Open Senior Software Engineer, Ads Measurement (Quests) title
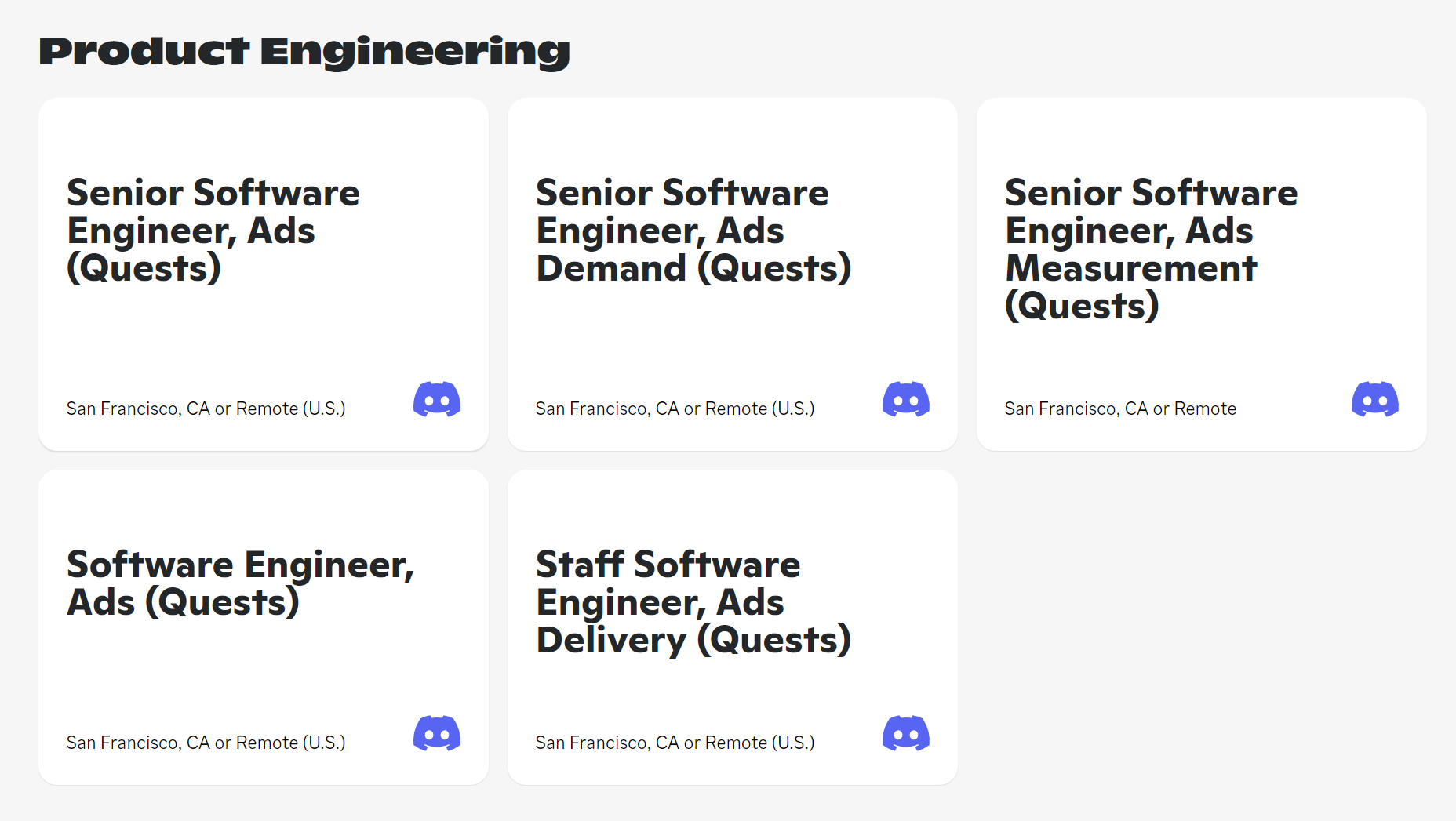Screen dimensions: 1456x821 click(x=1151, y=249)
